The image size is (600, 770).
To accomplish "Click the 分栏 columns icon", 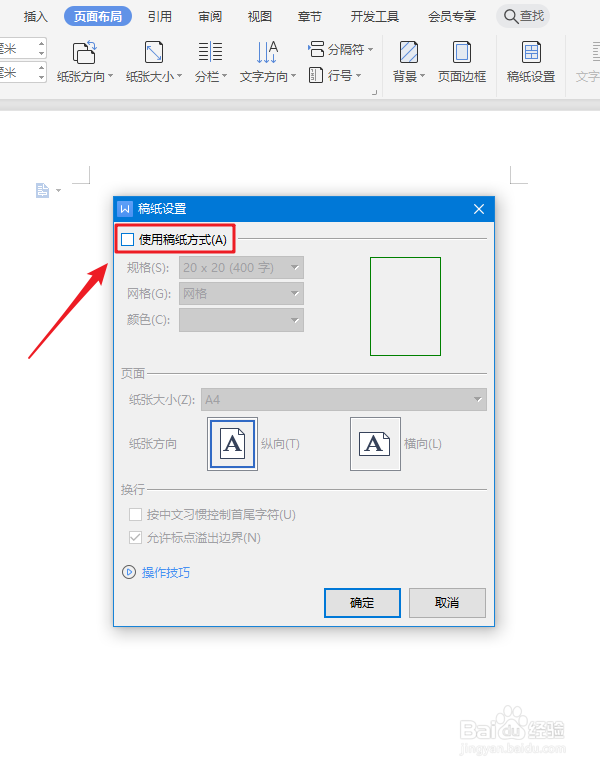I will (x=210, y=52).
